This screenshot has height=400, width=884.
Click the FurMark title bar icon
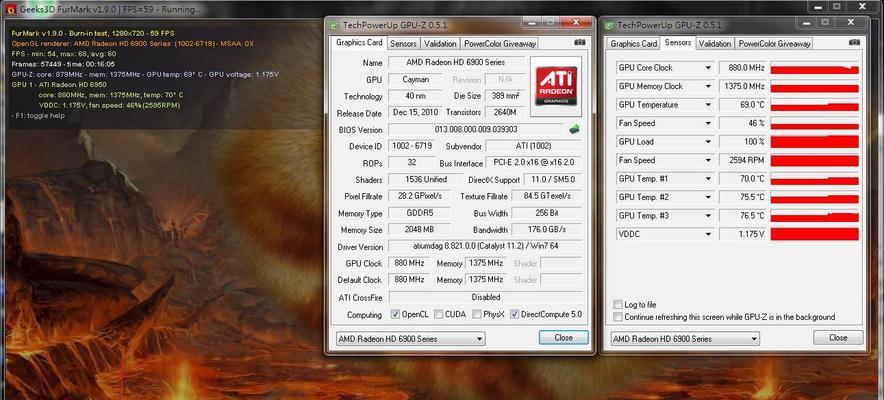click(11, 9)
